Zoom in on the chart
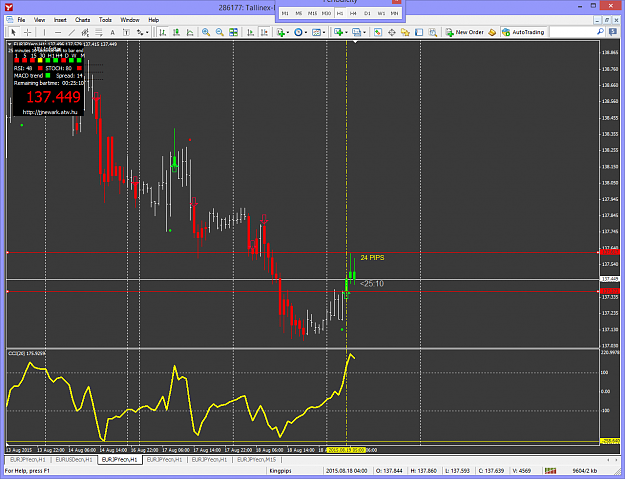This screenshot has height=479, width=625. [206, 32]
